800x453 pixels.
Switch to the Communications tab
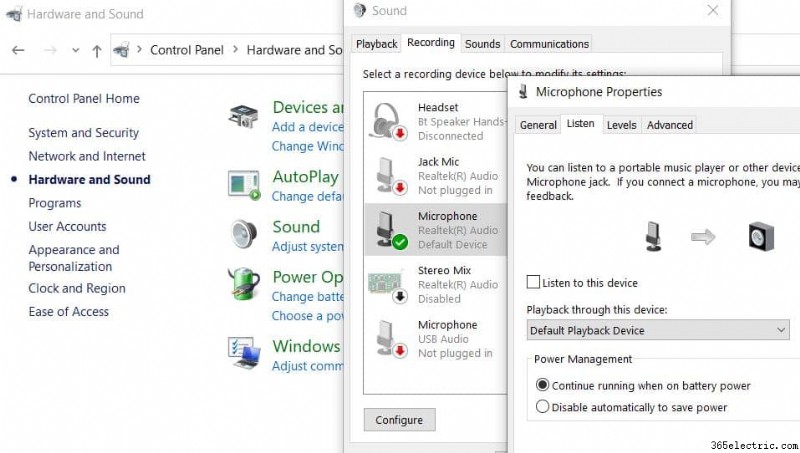(x=549, y=44)
